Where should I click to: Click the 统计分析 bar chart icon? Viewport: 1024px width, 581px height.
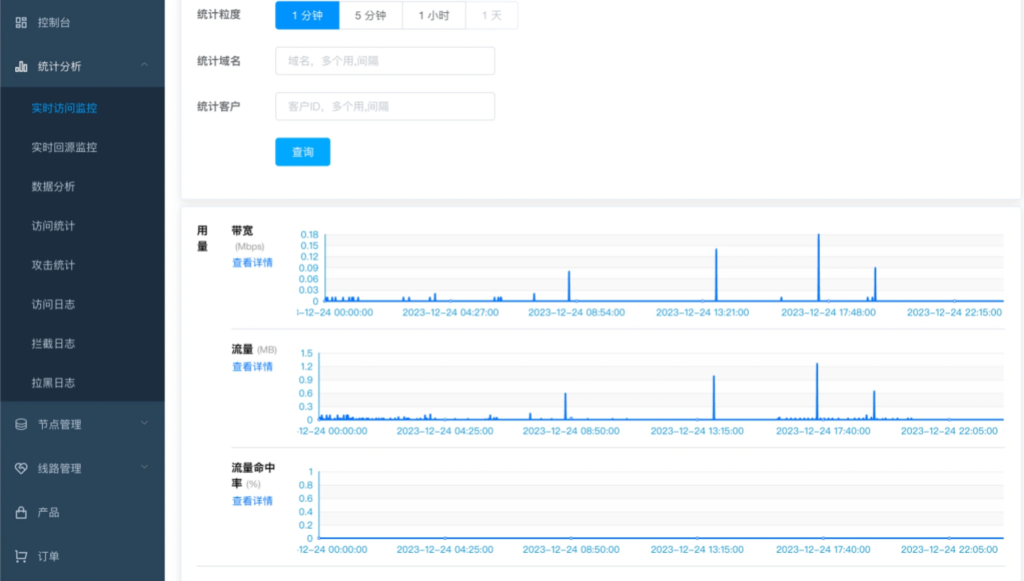coord(21,66)
